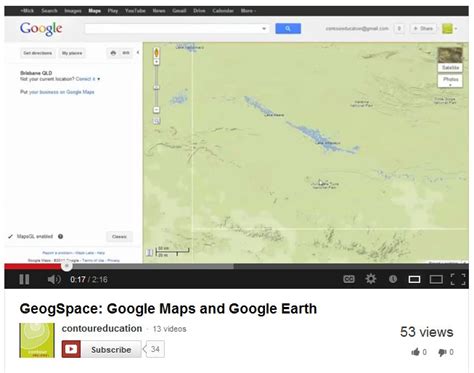Viewport: 474px width, 373px height.
Task: Click the Google logo in the video
Action: pyautogui.click(x=41, y=29)
